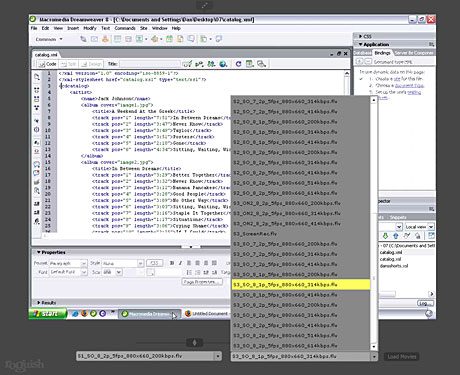
Task: Click the Get files green arrow
Action: click(385, 236)
